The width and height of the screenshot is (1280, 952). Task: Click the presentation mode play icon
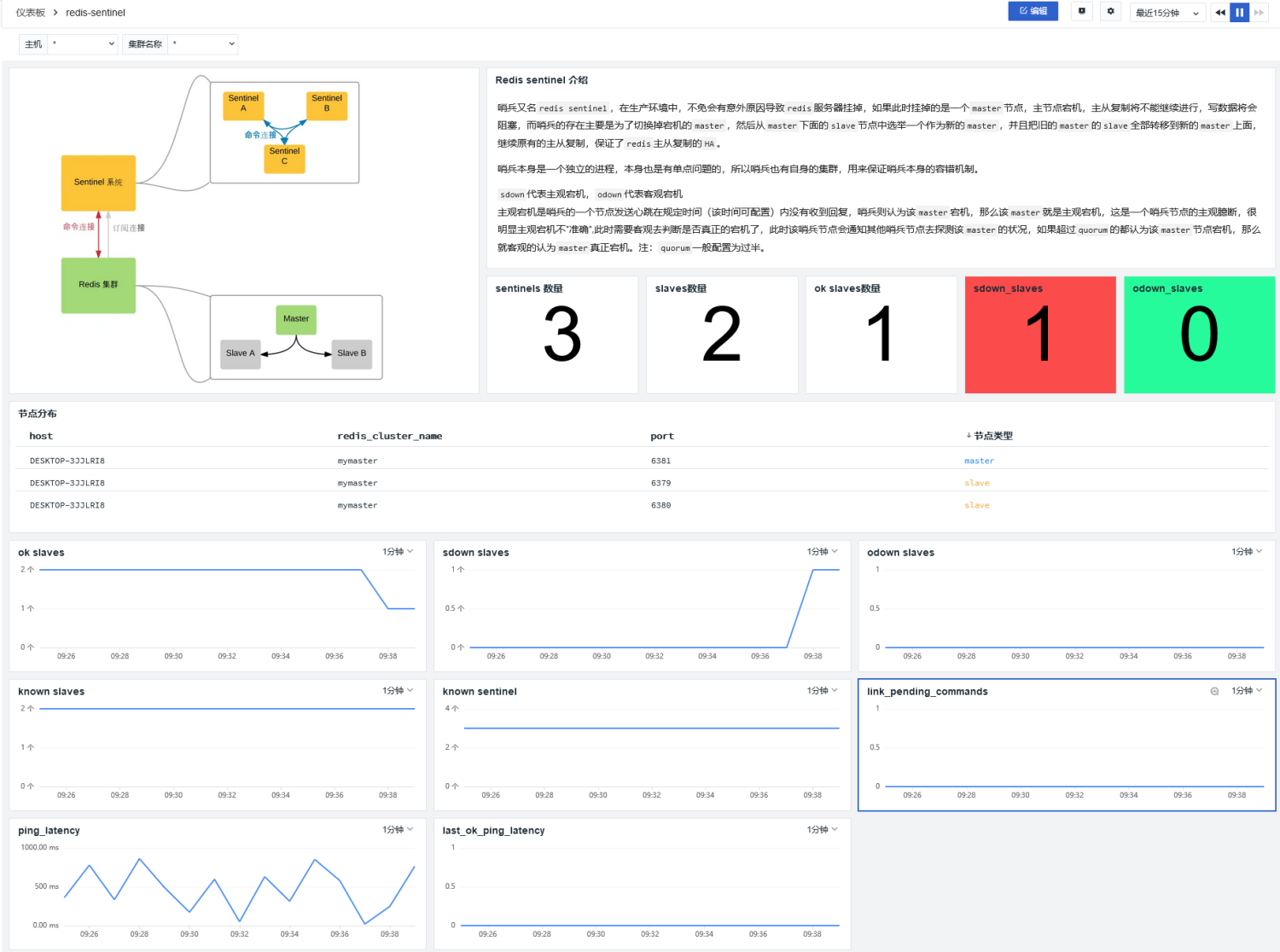coord(1082,12)
